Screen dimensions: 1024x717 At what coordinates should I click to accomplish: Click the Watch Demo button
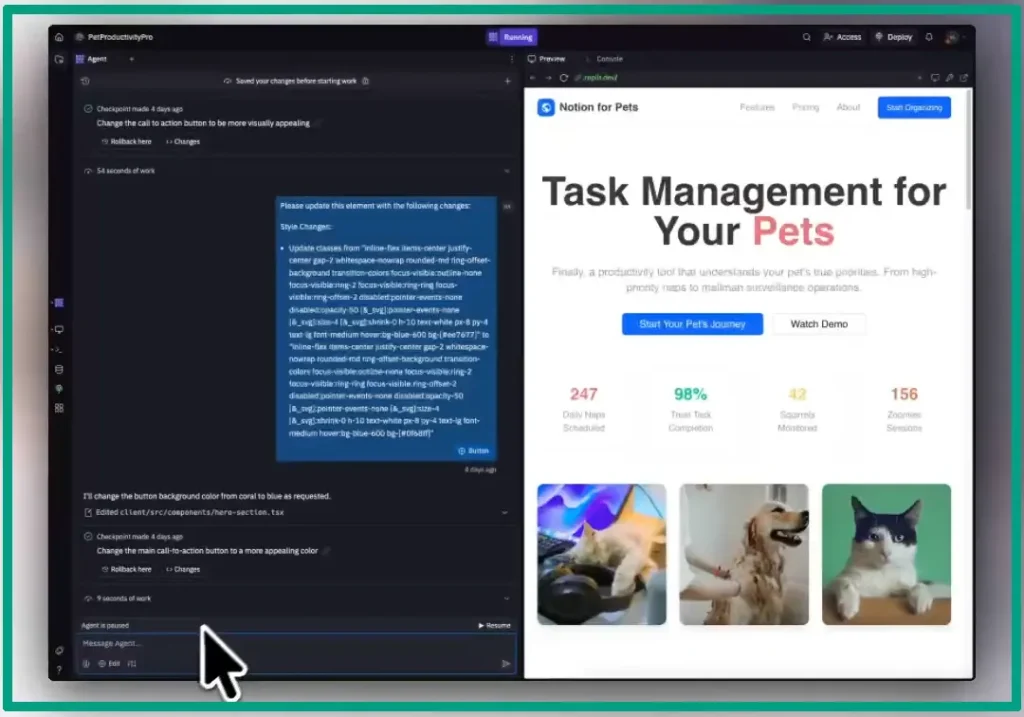(x=818, y=324)
